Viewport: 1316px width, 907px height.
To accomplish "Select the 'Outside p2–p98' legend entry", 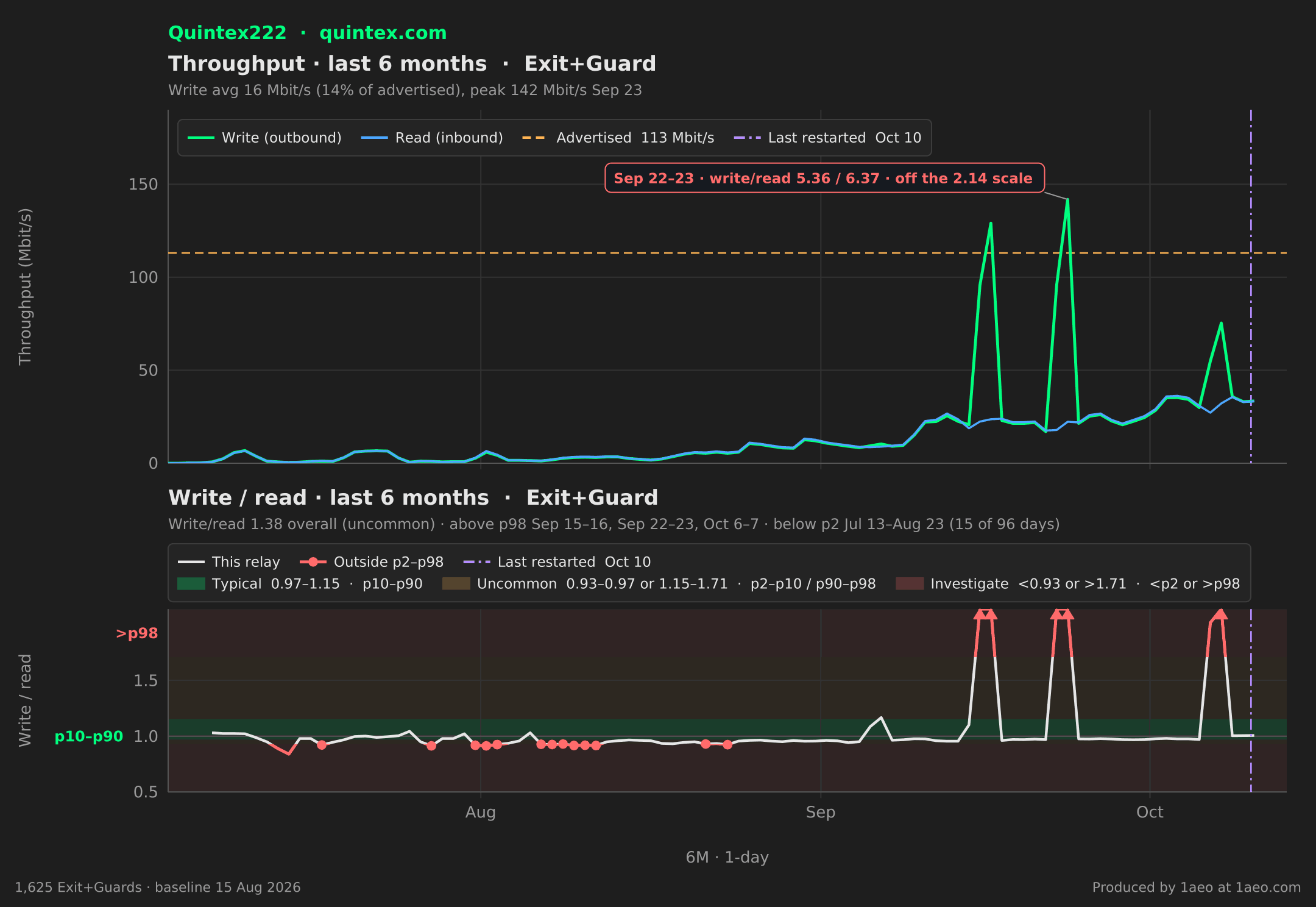I will pos(372,562).
